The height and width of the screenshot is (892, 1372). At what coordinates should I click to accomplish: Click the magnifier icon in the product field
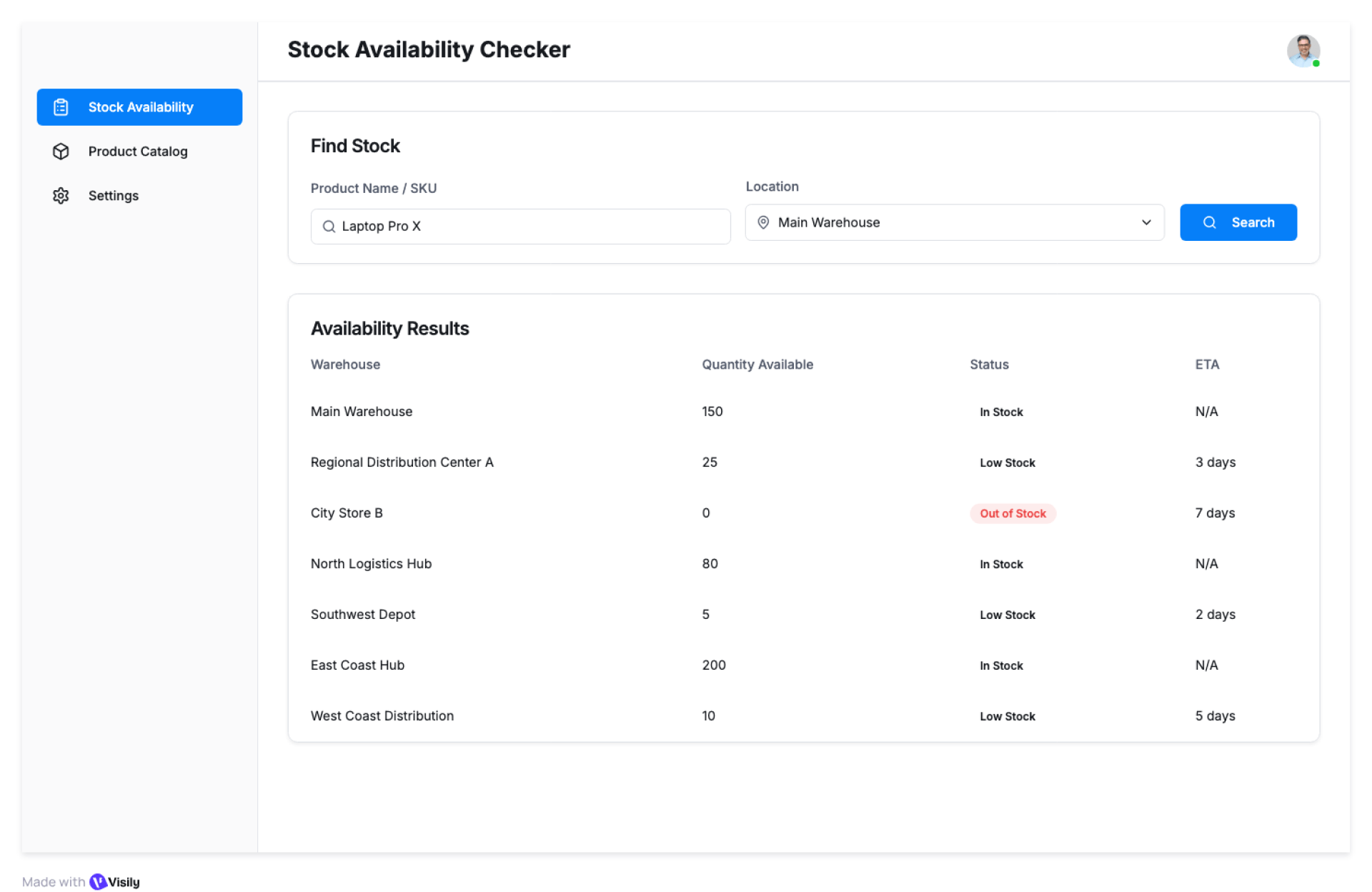(329, 227)
